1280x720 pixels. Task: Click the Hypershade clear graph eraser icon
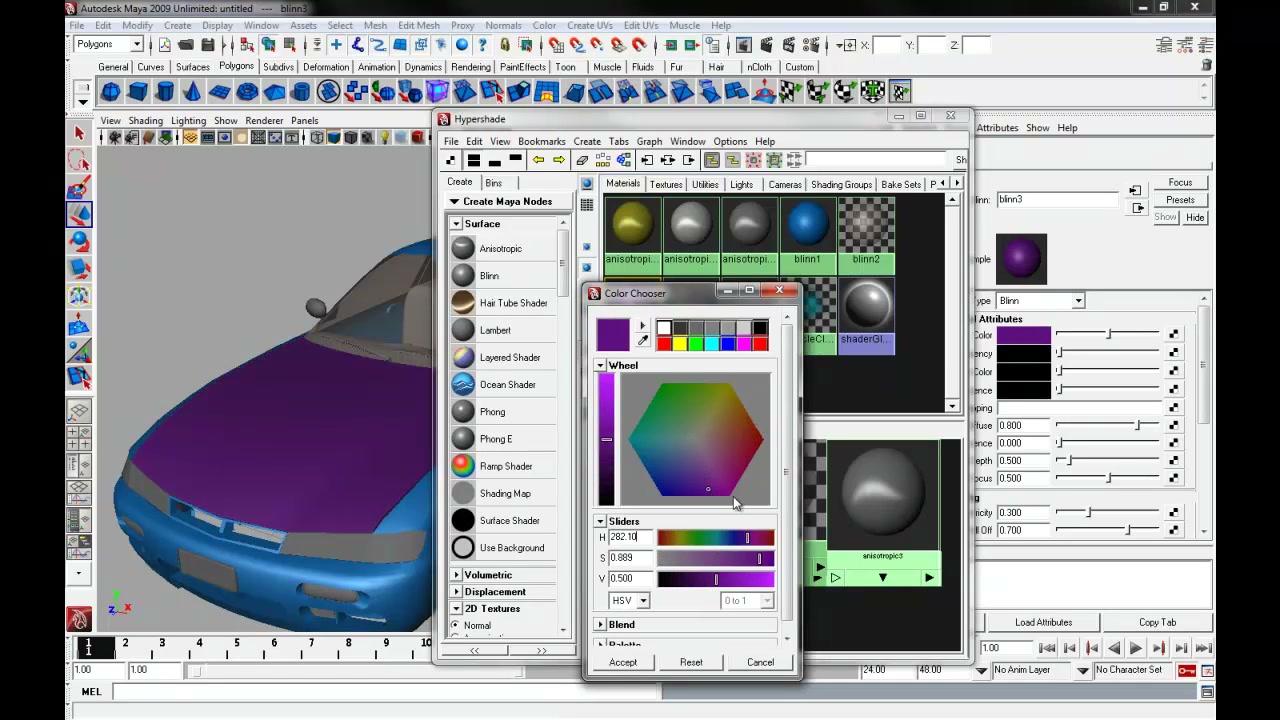point(582,160)
